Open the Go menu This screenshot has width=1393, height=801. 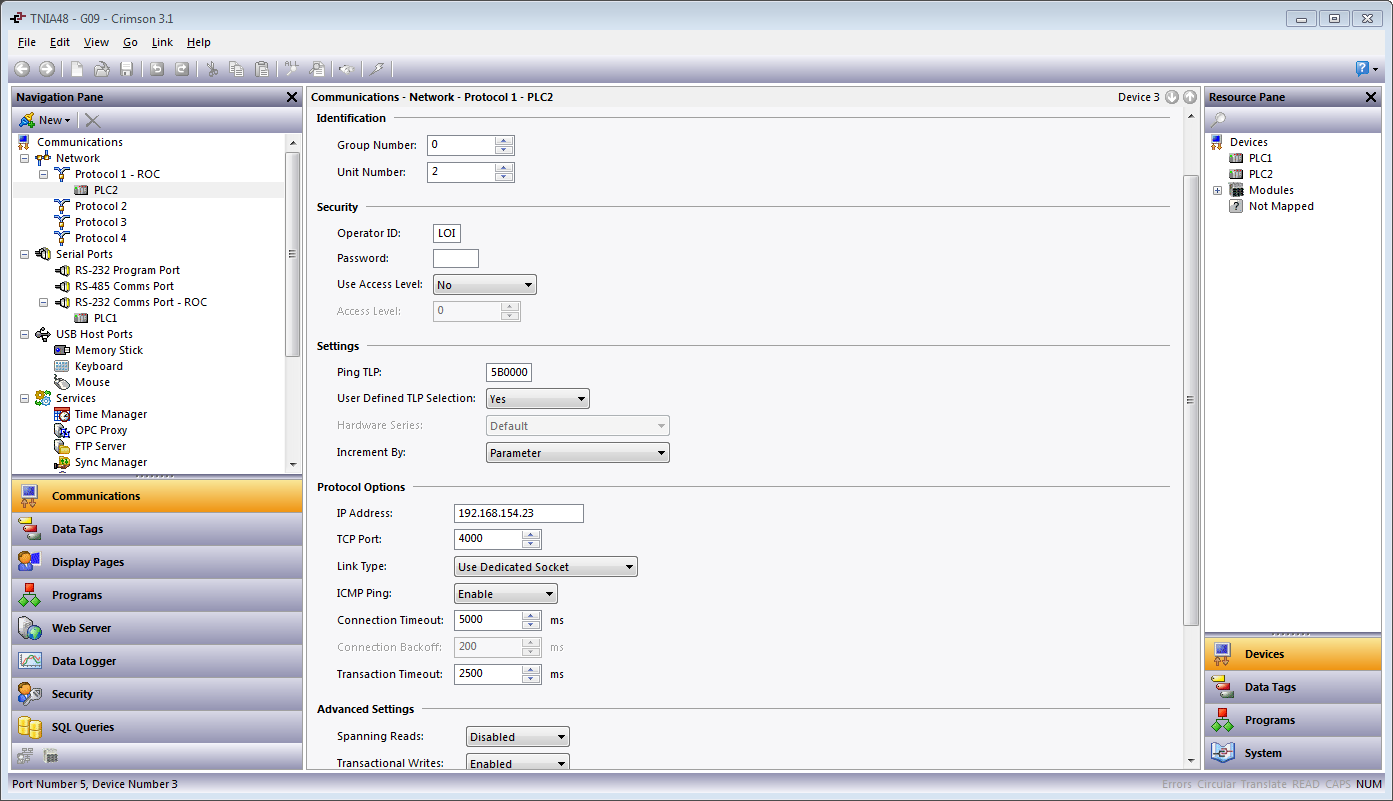coord(131,42)
